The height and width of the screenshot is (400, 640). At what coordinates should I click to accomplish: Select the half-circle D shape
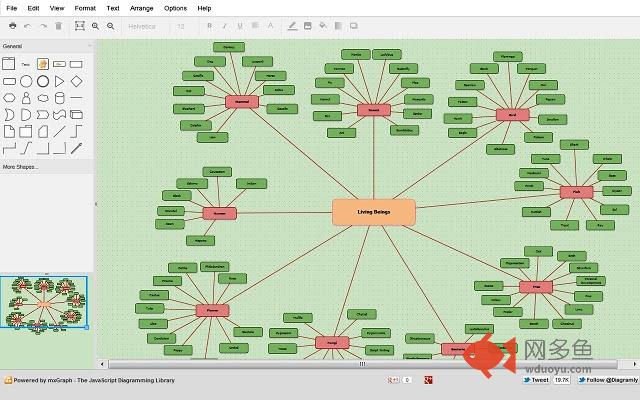(x=26, y=115)
